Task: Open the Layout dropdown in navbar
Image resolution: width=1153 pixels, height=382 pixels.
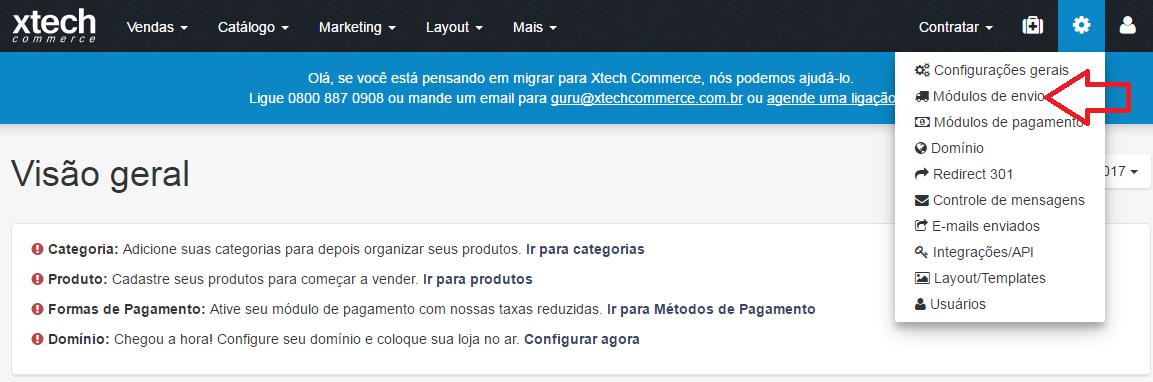Action: coord(454,27)
